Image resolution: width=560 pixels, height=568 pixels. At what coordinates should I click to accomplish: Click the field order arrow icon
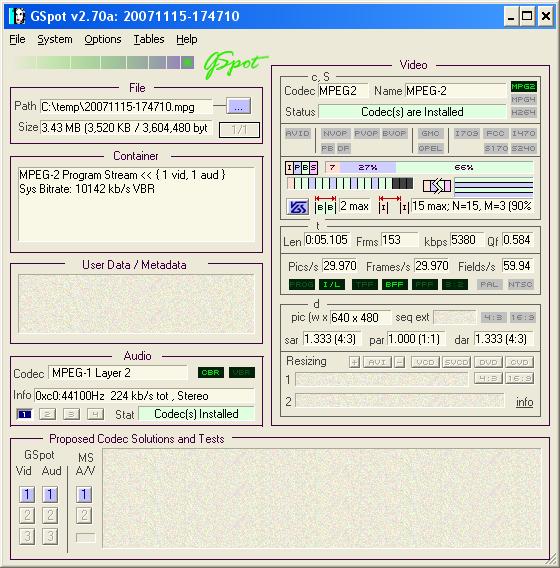[437, 186]
